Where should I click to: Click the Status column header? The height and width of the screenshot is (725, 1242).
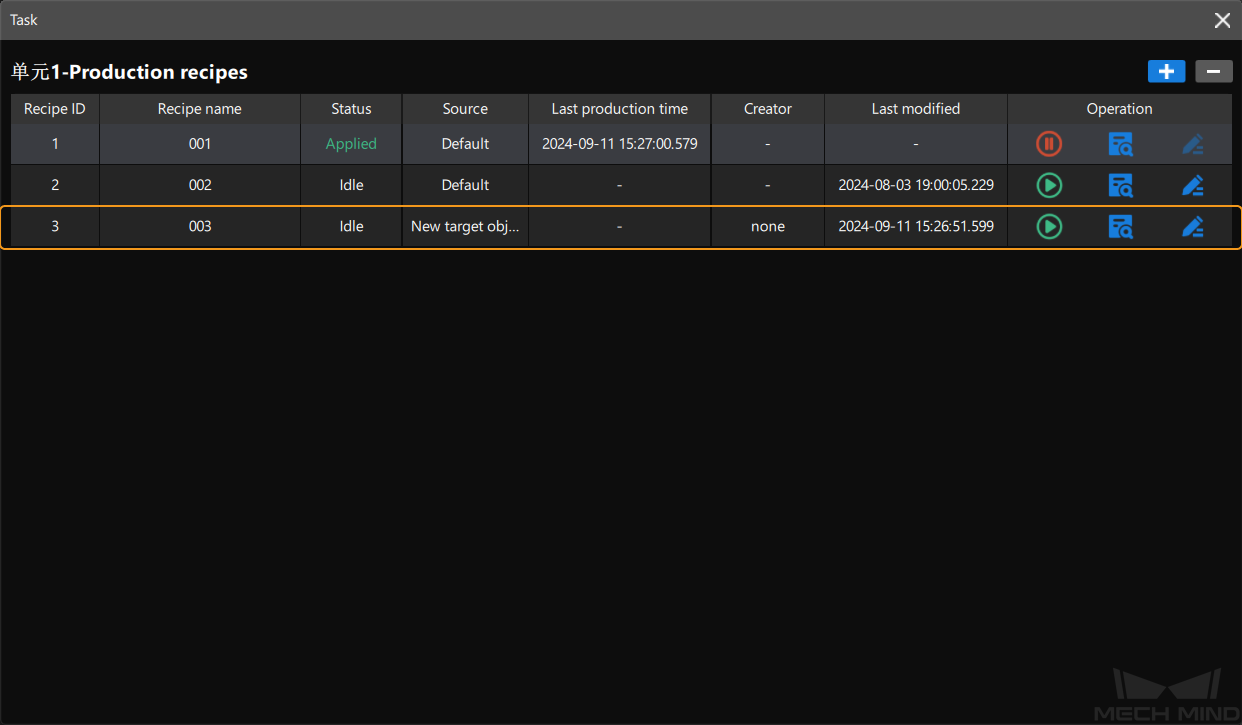(x=351, y=109)
